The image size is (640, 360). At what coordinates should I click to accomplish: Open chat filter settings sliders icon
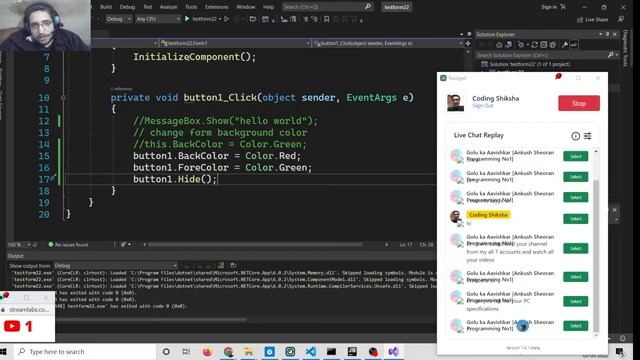[x=587, y=136]
